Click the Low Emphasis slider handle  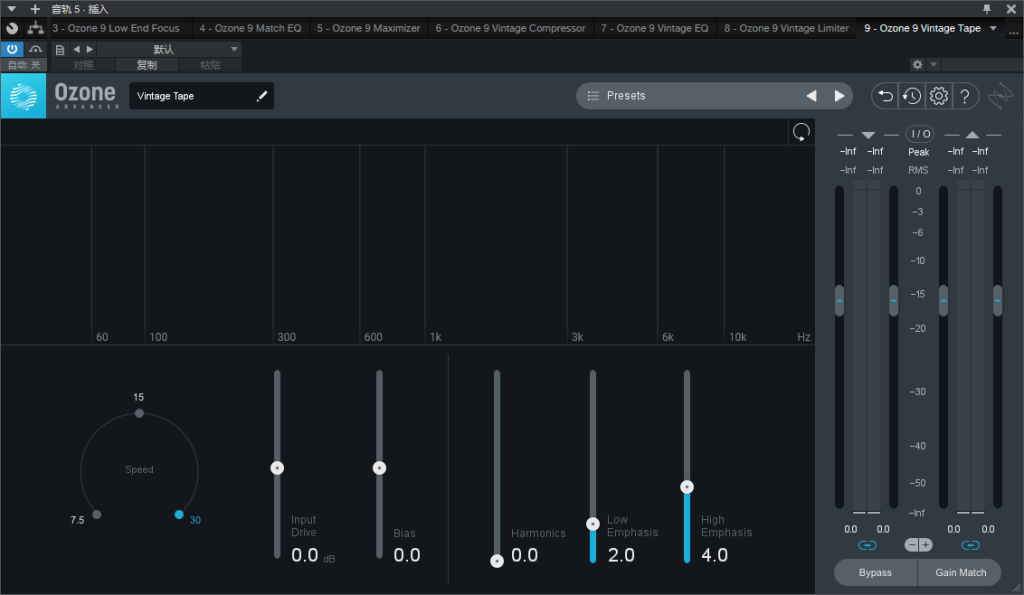[592, 524]
